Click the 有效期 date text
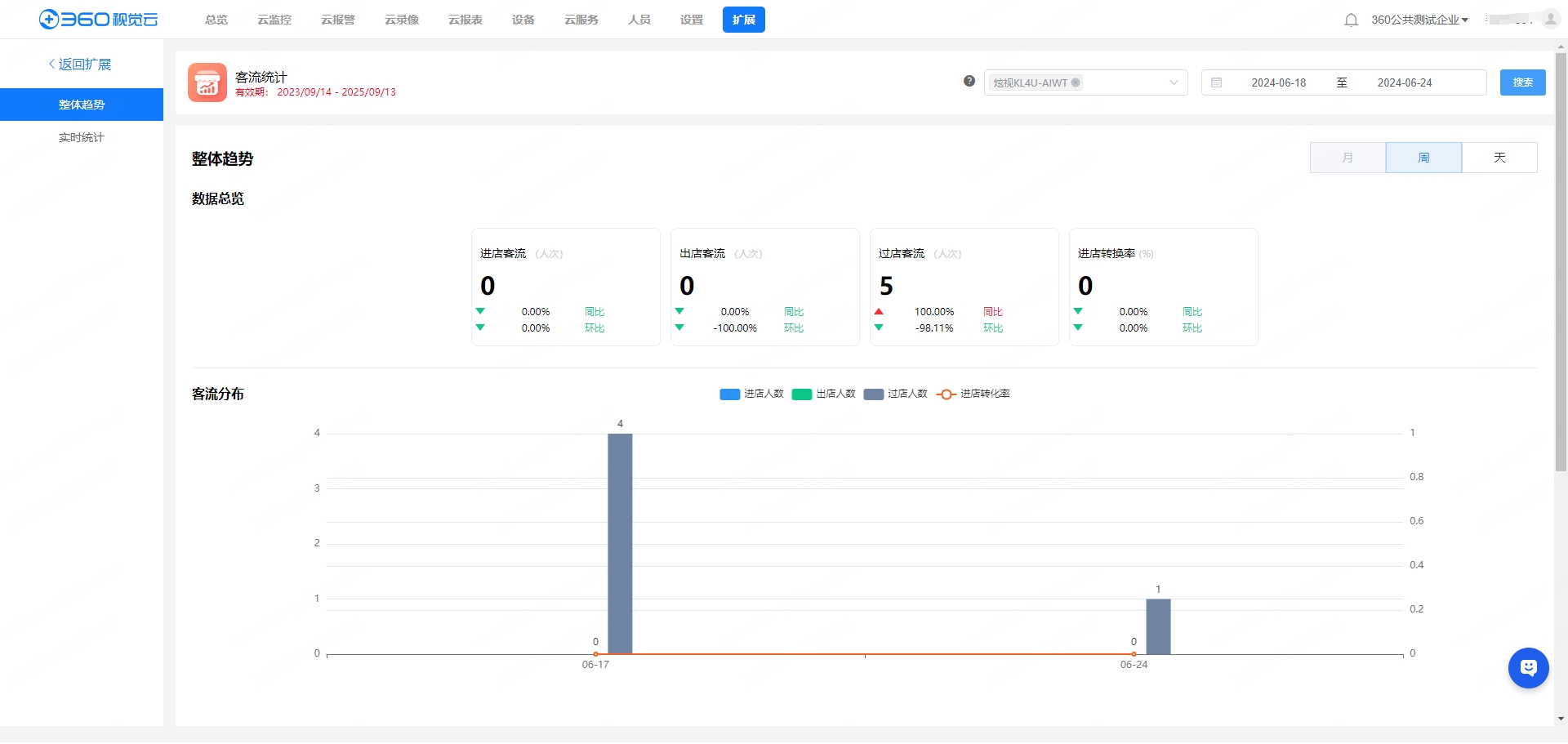Viewport: 1568px width, 744px height. coord(315,92)
